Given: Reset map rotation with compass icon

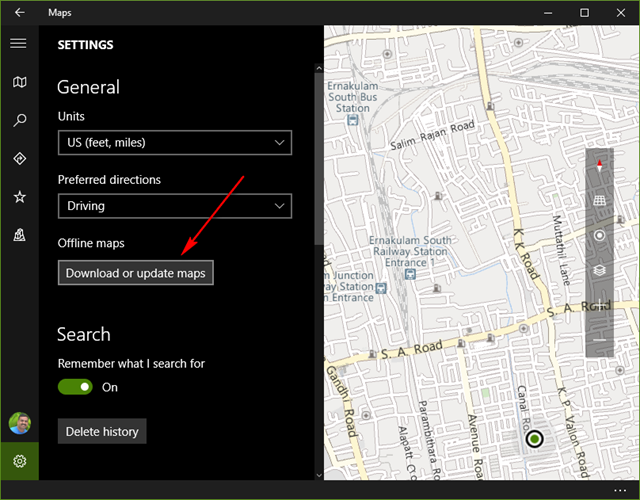Looking at the screenshot, I should click(x=599, y=165).
